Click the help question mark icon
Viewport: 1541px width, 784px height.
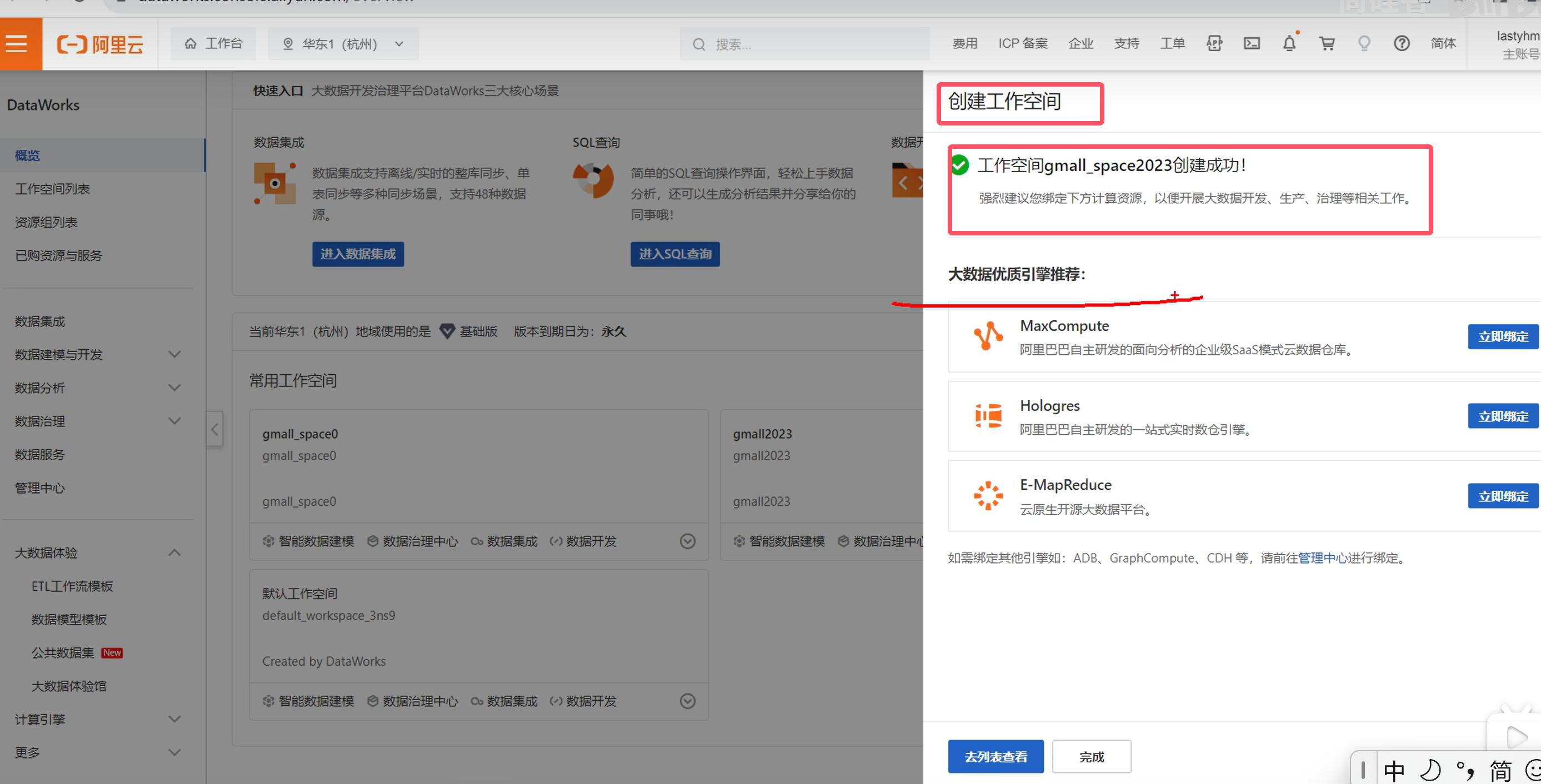tap(1401, 44)
